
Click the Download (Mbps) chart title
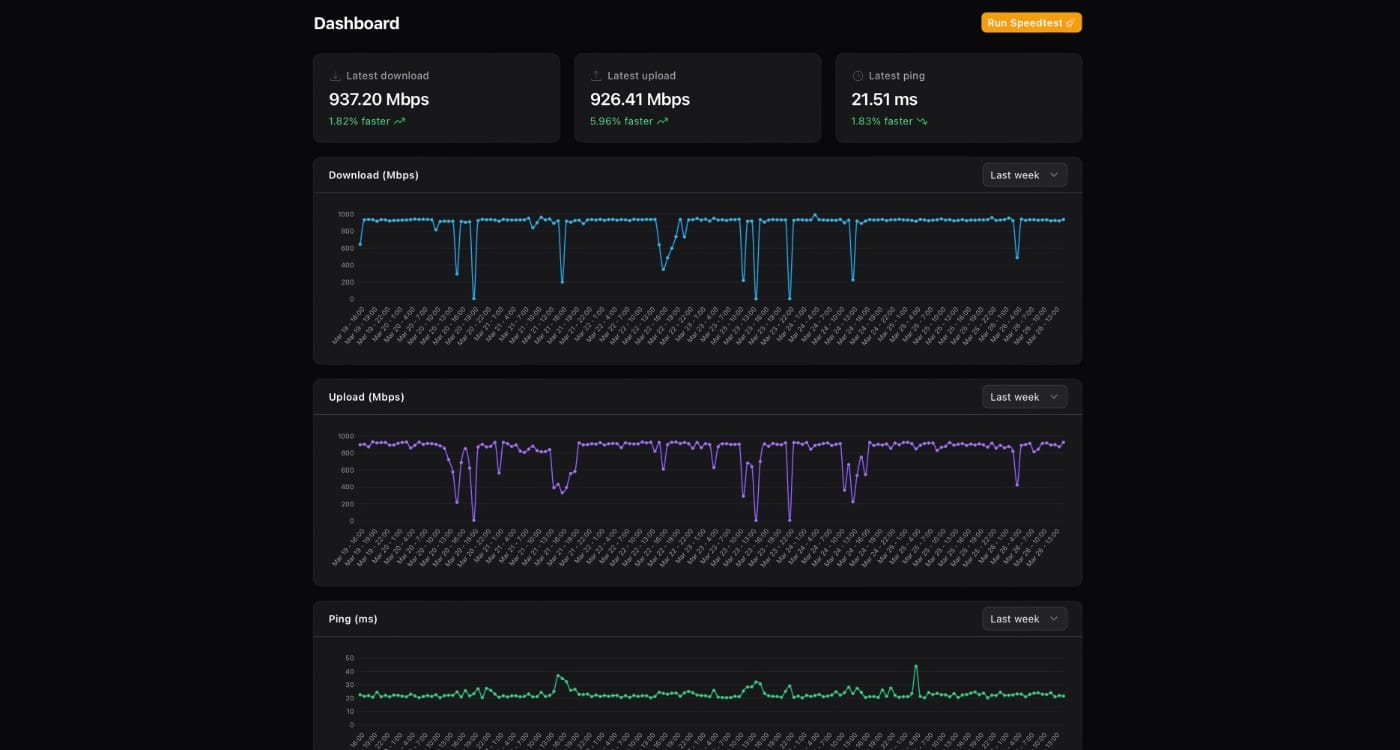pyautogui.click(x=373, y=175)
